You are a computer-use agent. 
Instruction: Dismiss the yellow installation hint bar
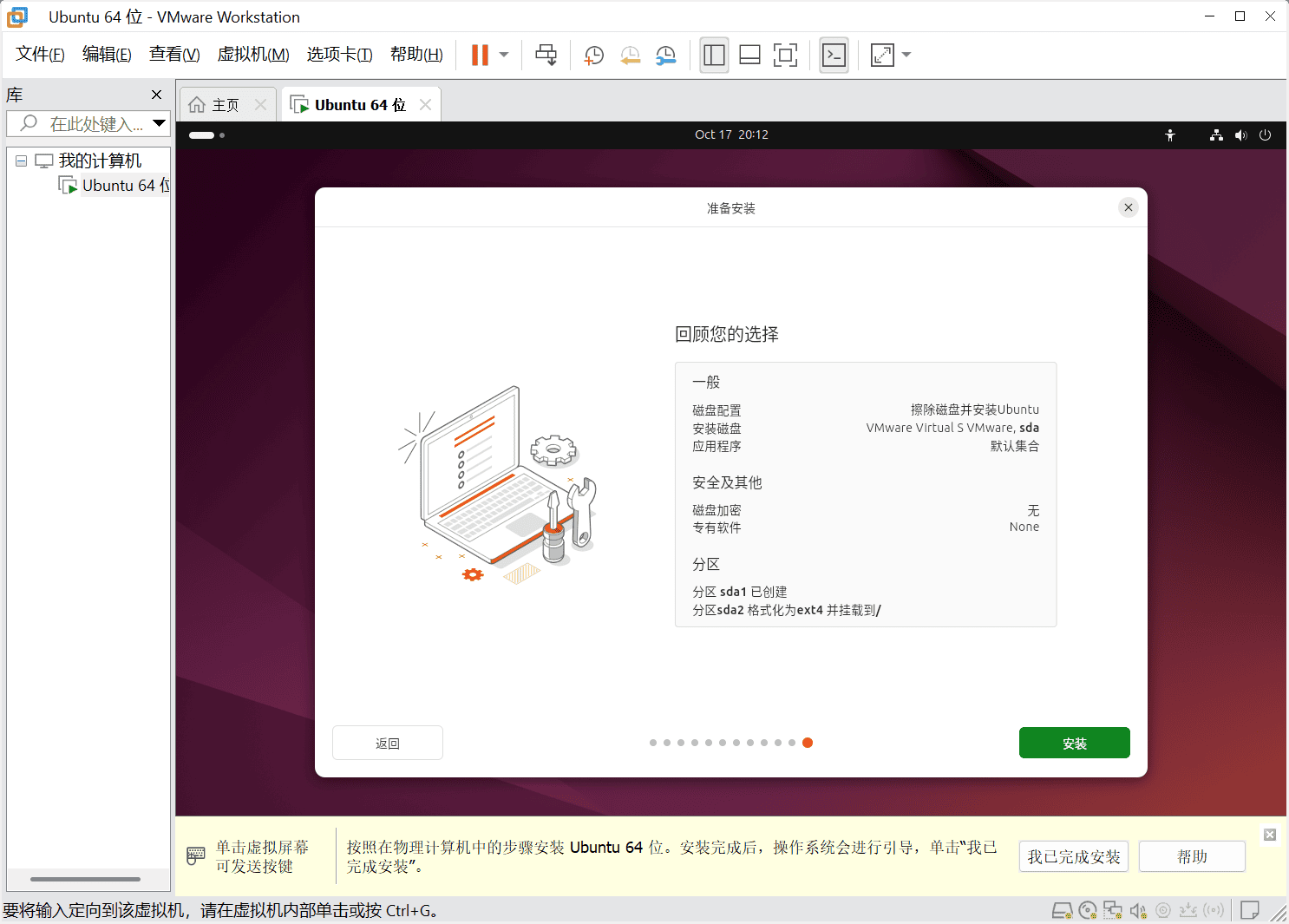tap(1270, 835)
